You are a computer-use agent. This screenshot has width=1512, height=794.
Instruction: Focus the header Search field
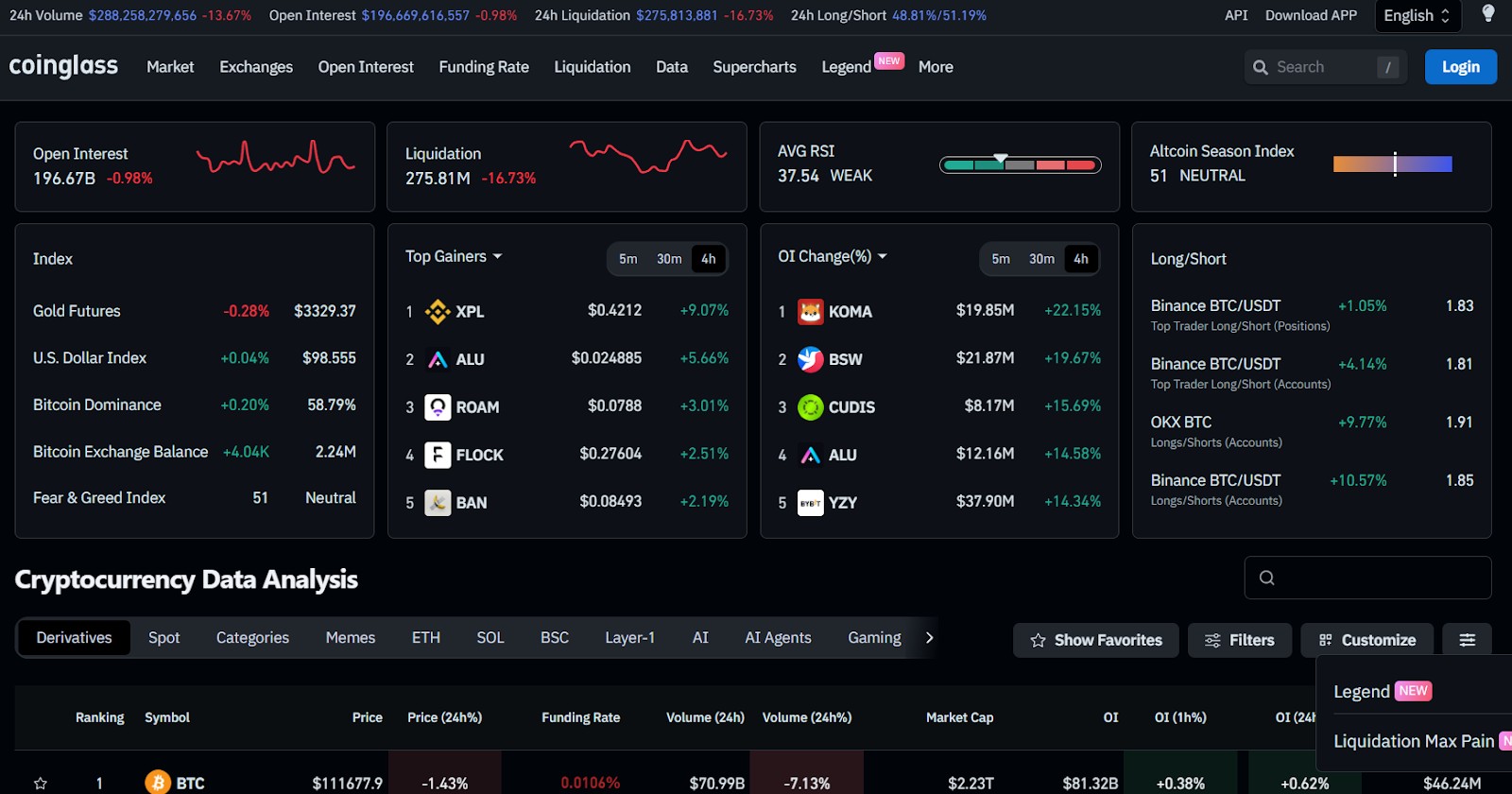(x=1326, y=67)
